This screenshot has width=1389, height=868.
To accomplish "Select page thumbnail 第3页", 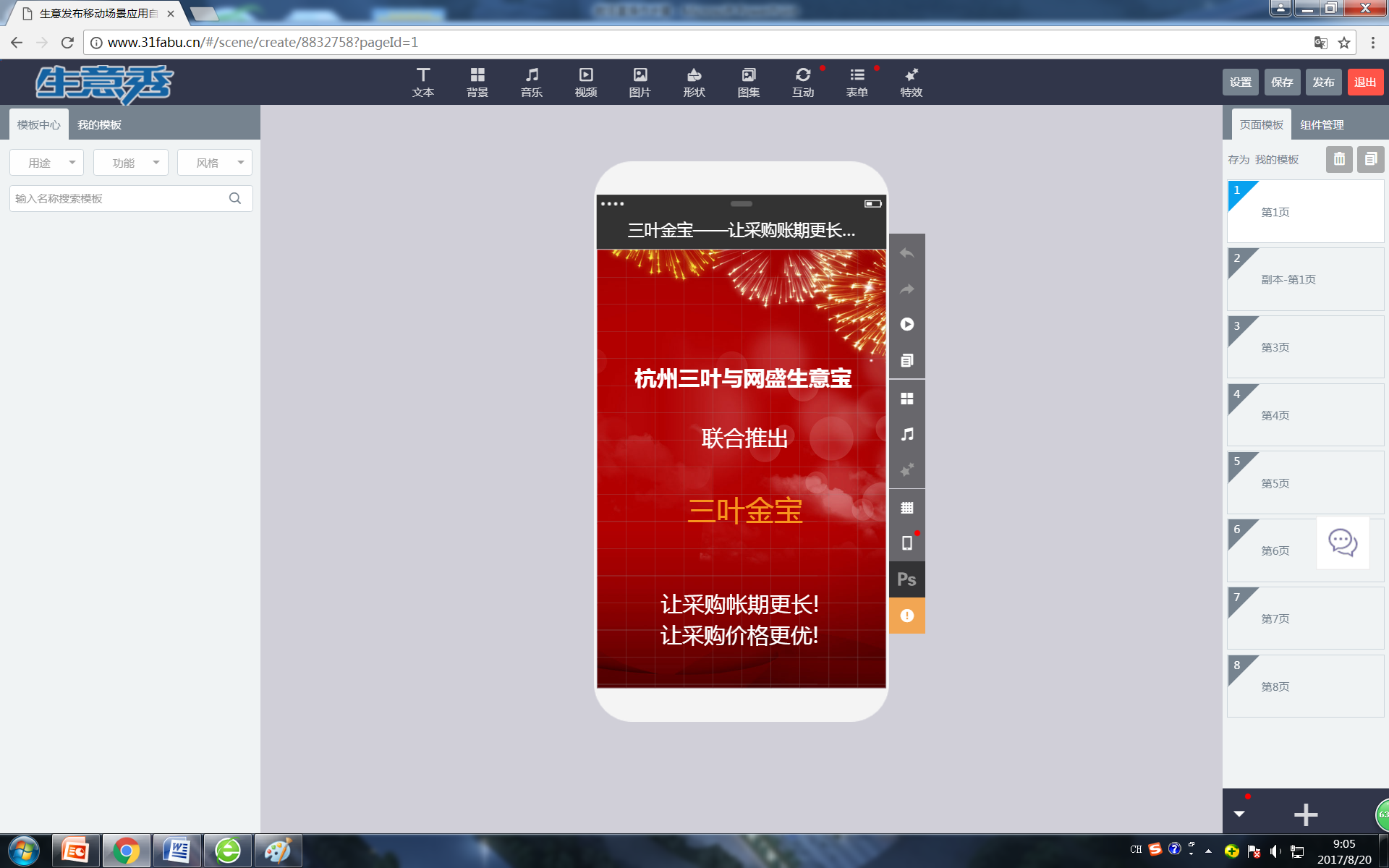I will point(1306,347).
